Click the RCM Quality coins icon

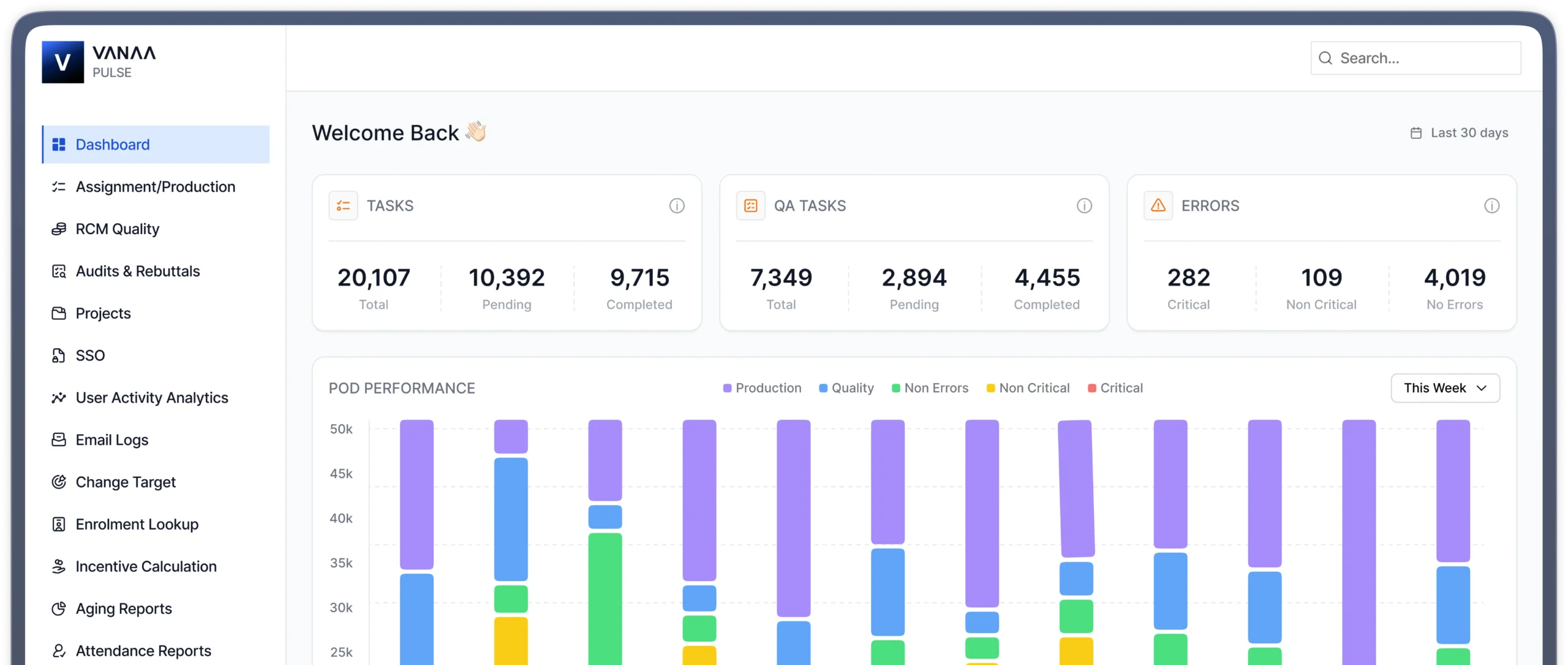click(x=59, y=229)
